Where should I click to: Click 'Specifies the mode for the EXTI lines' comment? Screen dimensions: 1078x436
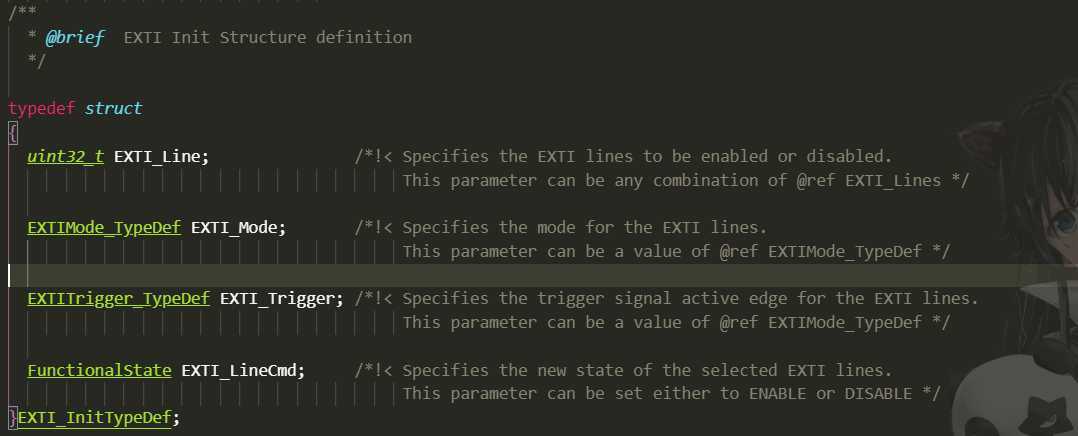click(584, 227)
